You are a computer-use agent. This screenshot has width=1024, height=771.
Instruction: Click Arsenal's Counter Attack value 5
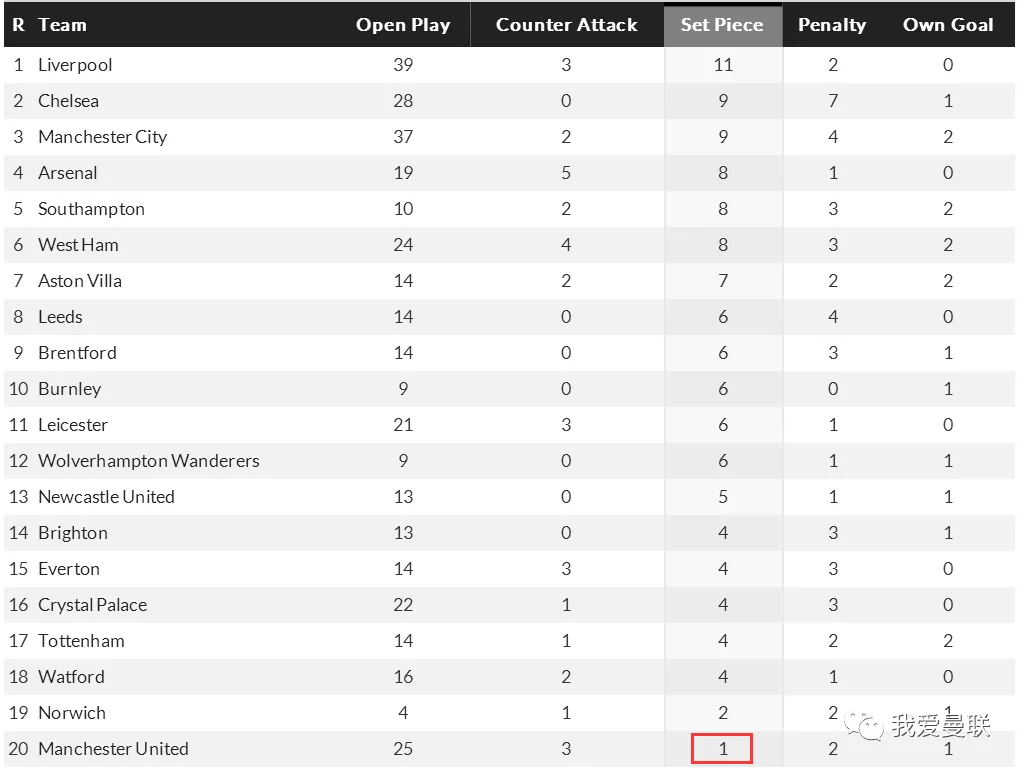coord(566,173)
